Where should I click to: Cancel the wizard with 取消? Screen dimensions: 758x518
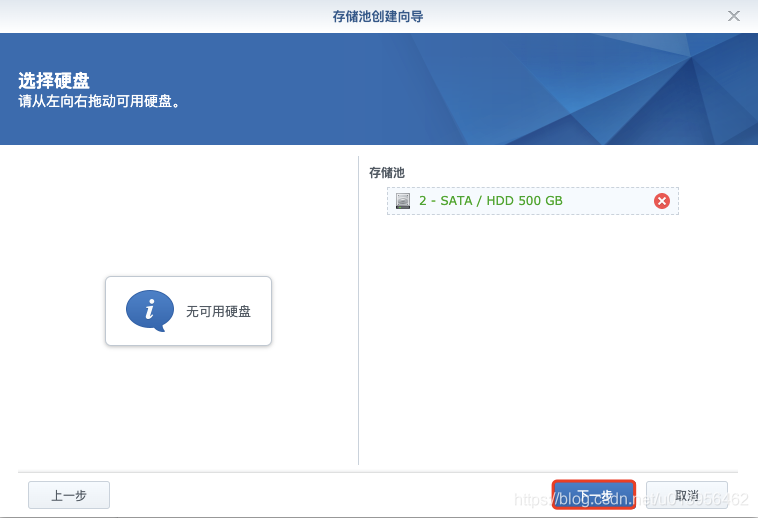click(687, 495)
